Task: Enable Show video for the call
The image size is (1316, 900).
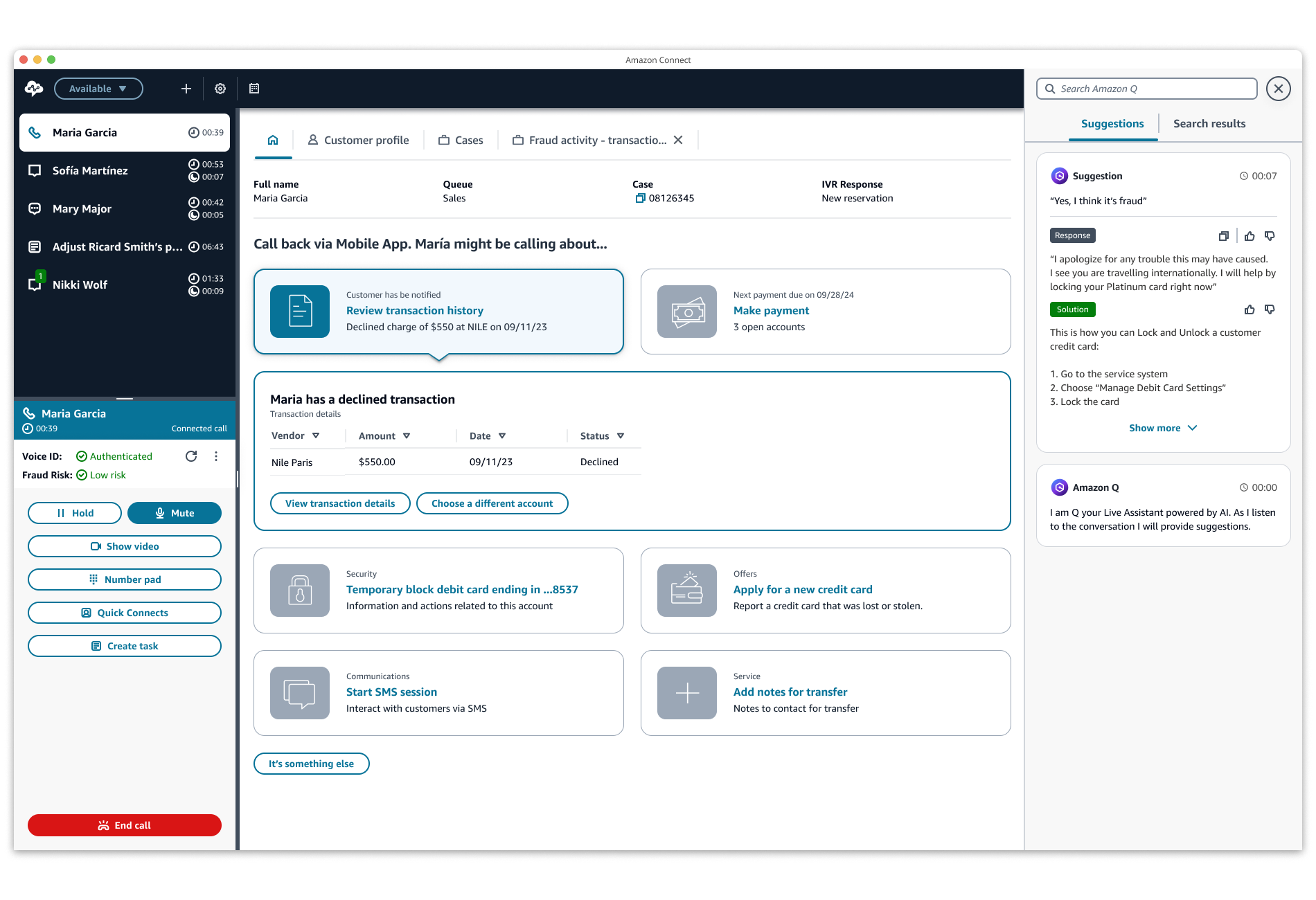Action: (x=124, y=546)
